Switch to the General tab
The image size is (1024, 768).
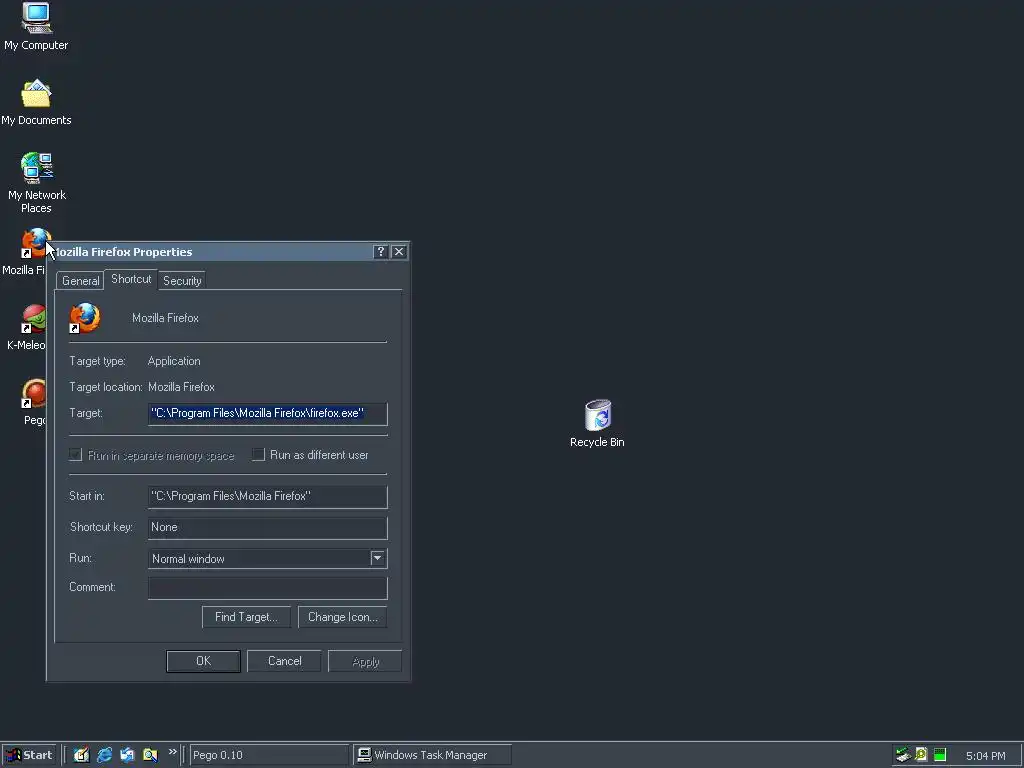[80, 281]
